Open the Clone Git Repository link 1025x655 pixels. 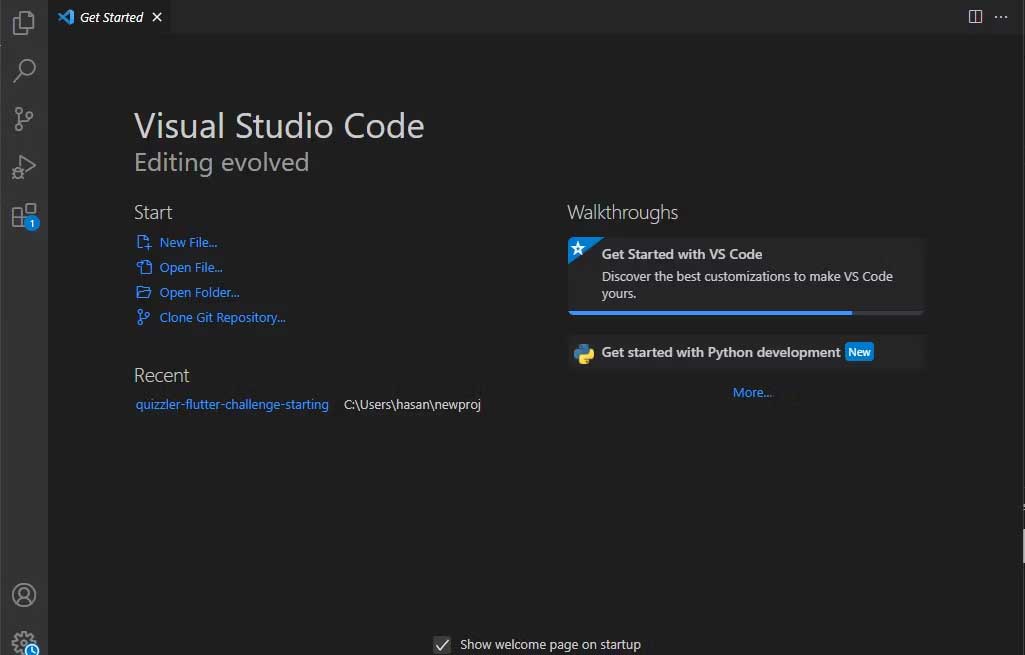222,317
